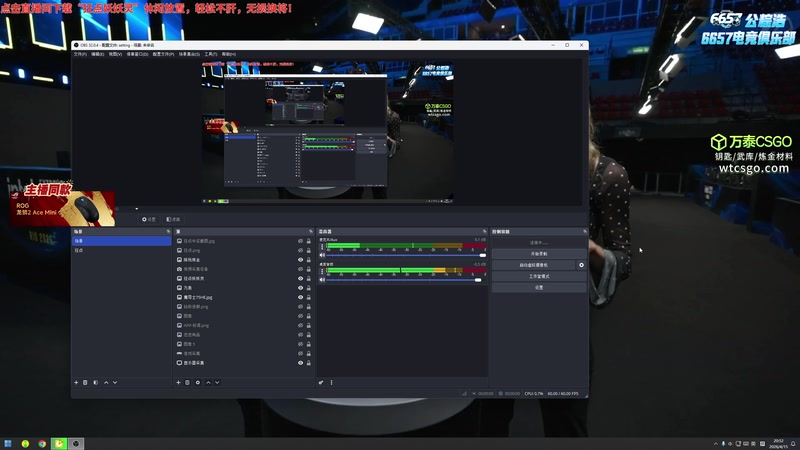This screenshot has width=800, height=450.
Task: Open scene filters icon in Scenes panel toolbar
Action: 95,382
